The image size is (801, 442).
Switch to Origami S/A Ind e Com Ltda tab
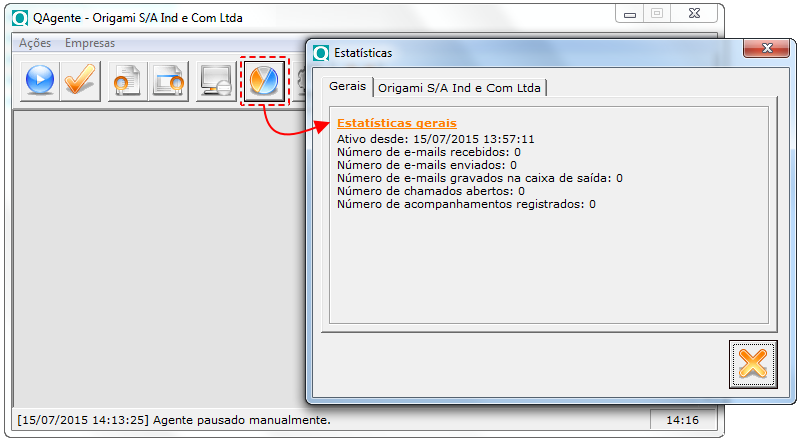[459, 88]
